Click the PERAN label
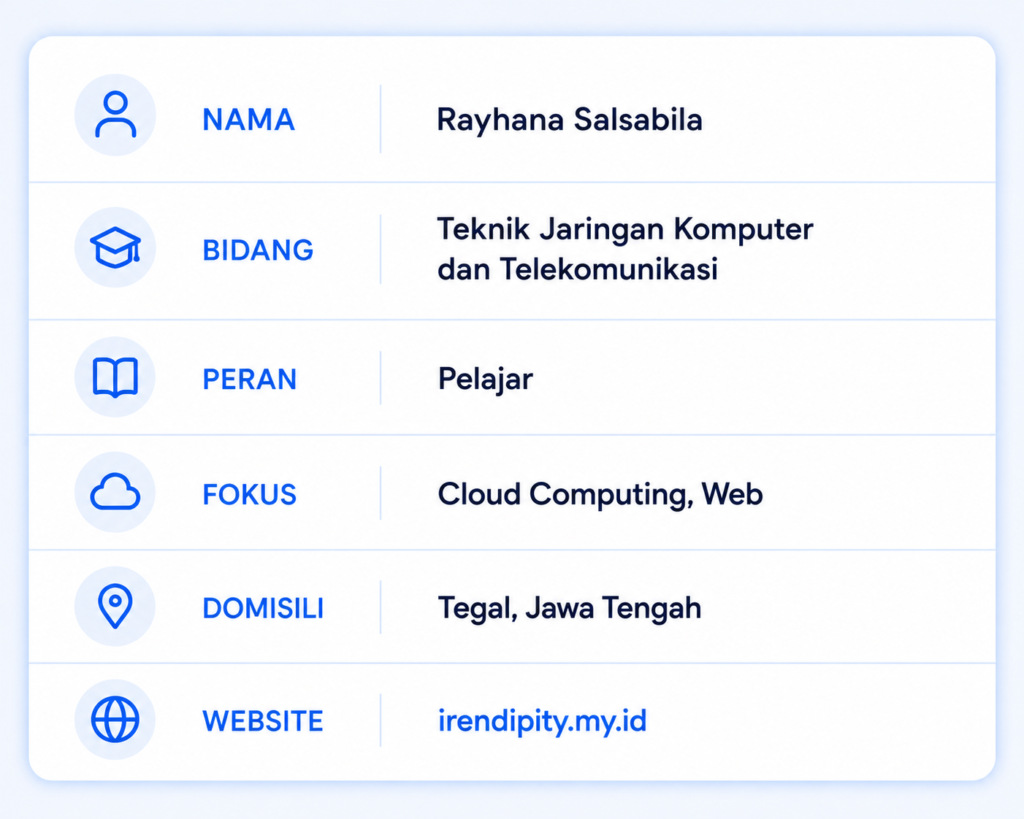This screenshot has height=819, width=1024. pos(249,379)
